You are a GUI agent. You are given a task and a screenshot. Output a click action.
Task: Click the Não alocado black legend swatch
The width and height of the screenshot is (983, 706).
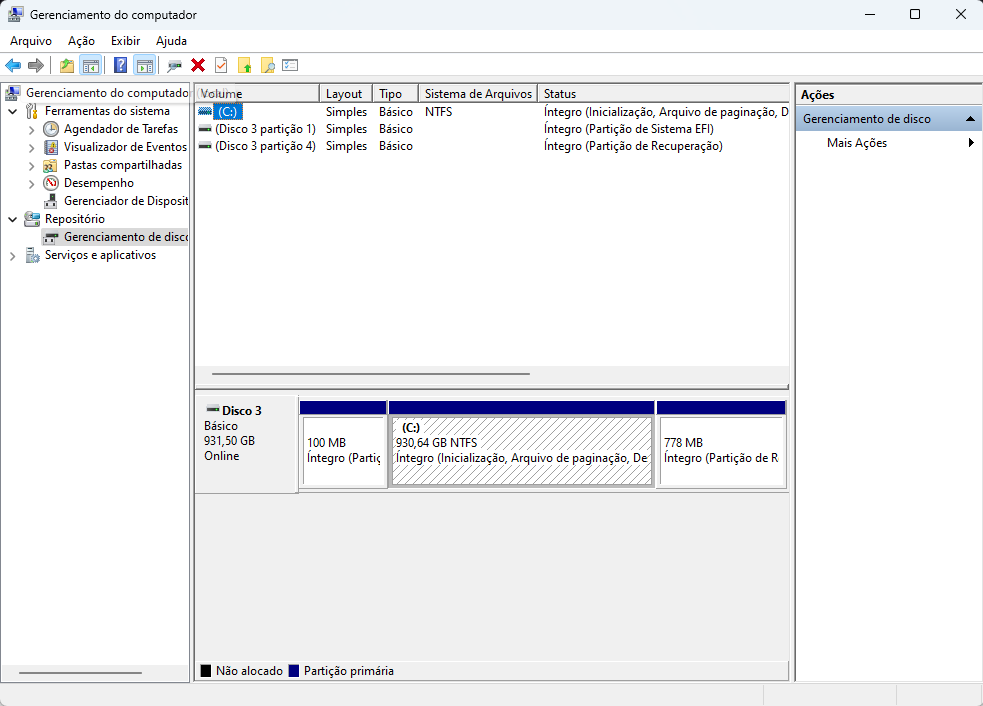[x=206, y=671]
